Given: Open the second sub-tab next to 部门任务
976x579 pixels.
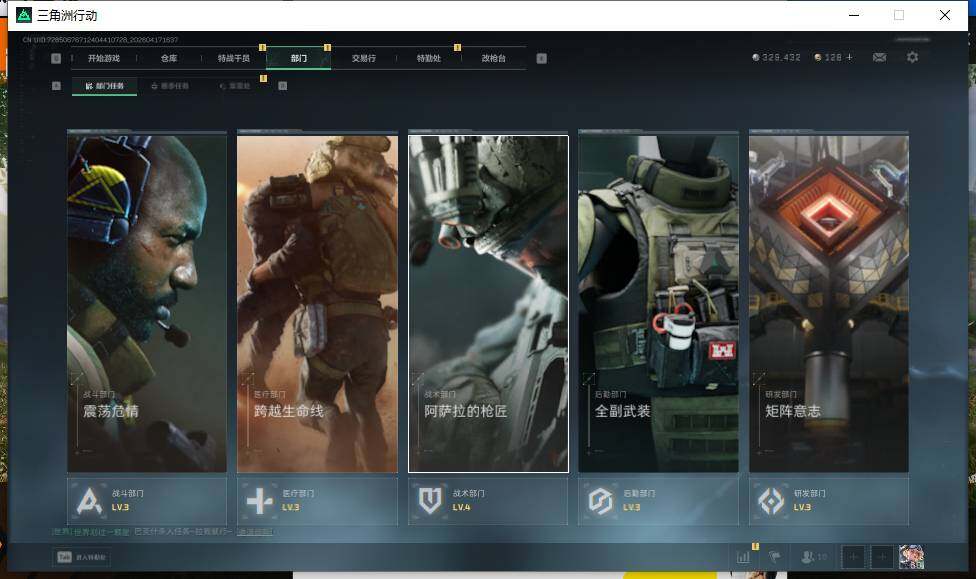Looking at the screenshot, I should coord(170,86).
